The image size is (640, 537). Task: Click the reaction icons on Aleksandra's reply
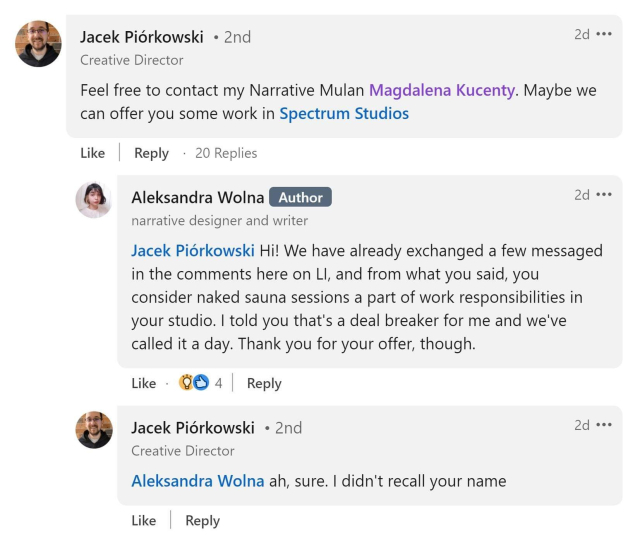194,383
